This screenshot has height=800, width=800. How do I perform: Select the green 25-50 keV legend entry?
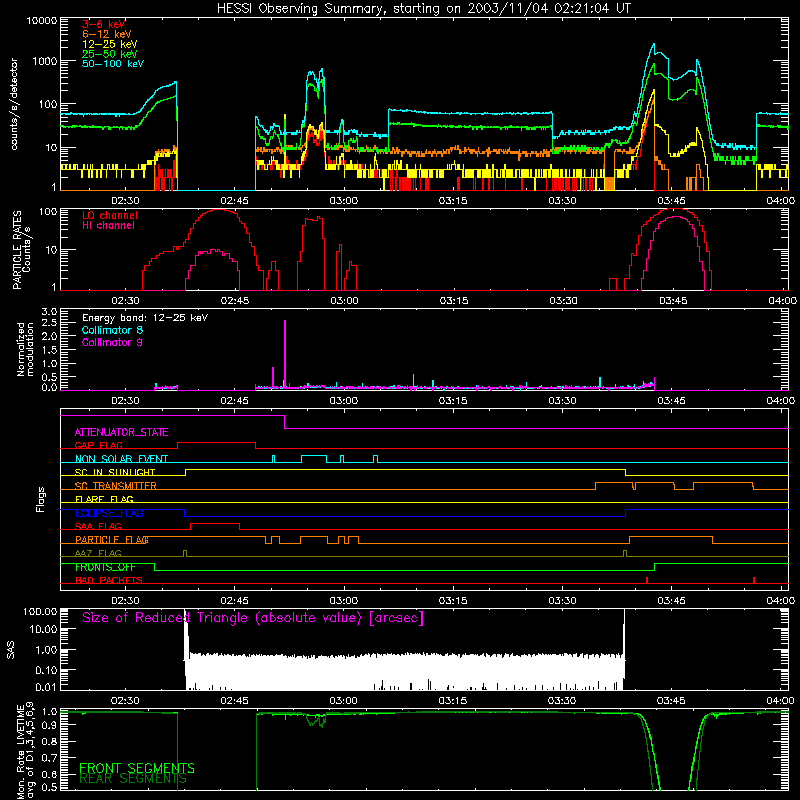pos(109,54)
